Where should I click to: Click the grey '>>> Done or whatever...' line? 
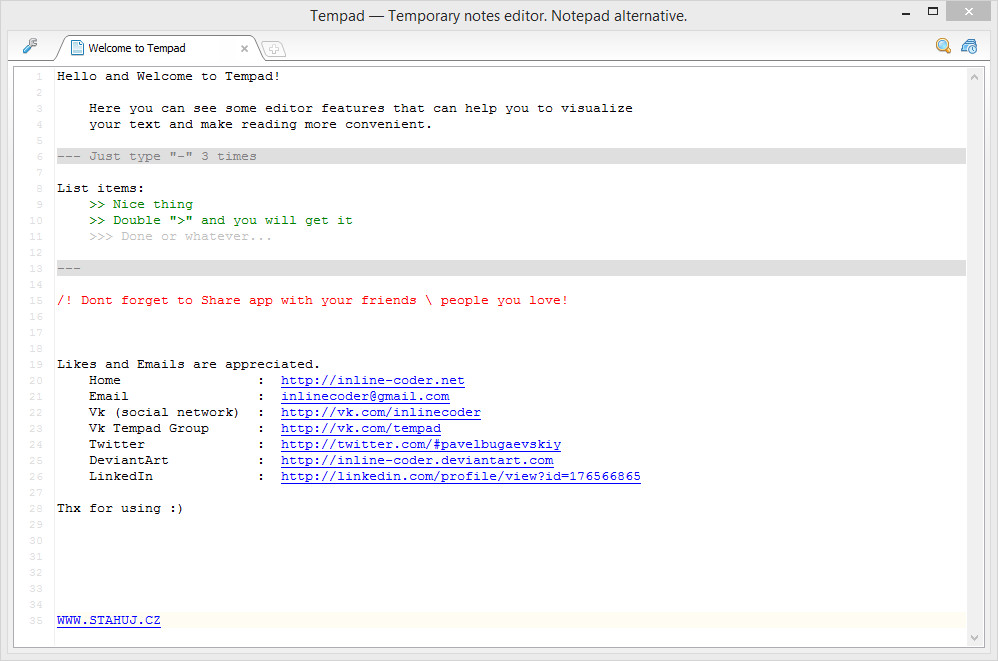(x=181, y=236)
